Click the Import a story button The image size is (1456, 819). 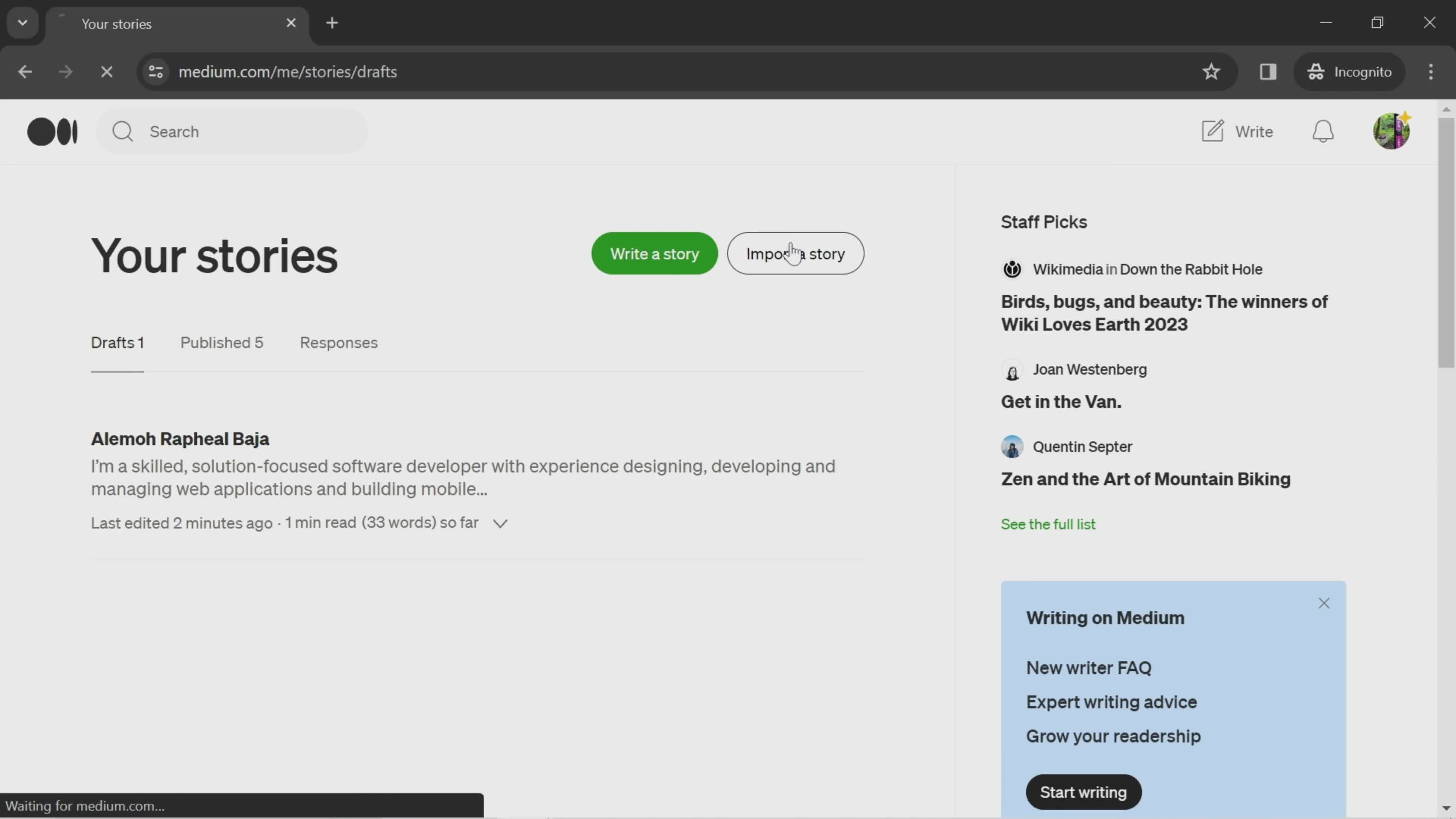pos(796,253)
